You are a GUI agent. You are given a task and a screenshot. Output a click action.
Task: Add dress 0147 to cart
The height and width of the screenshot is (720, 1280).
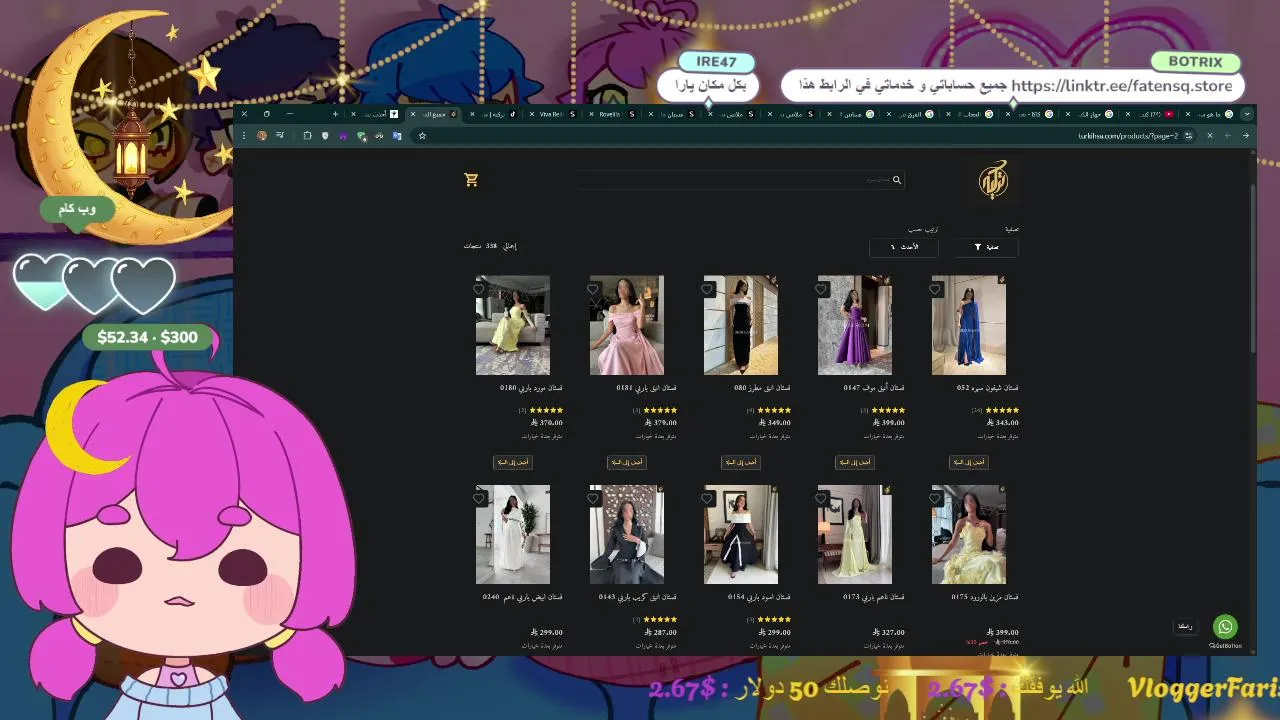point(854,462)
